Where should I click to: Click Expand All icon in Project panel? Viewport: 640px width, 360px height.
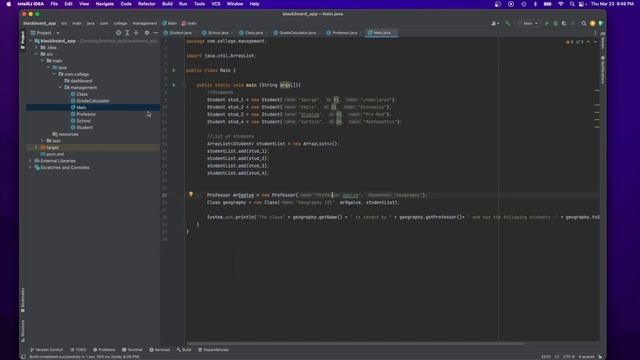pyautogui.click(x=127, y=33)
